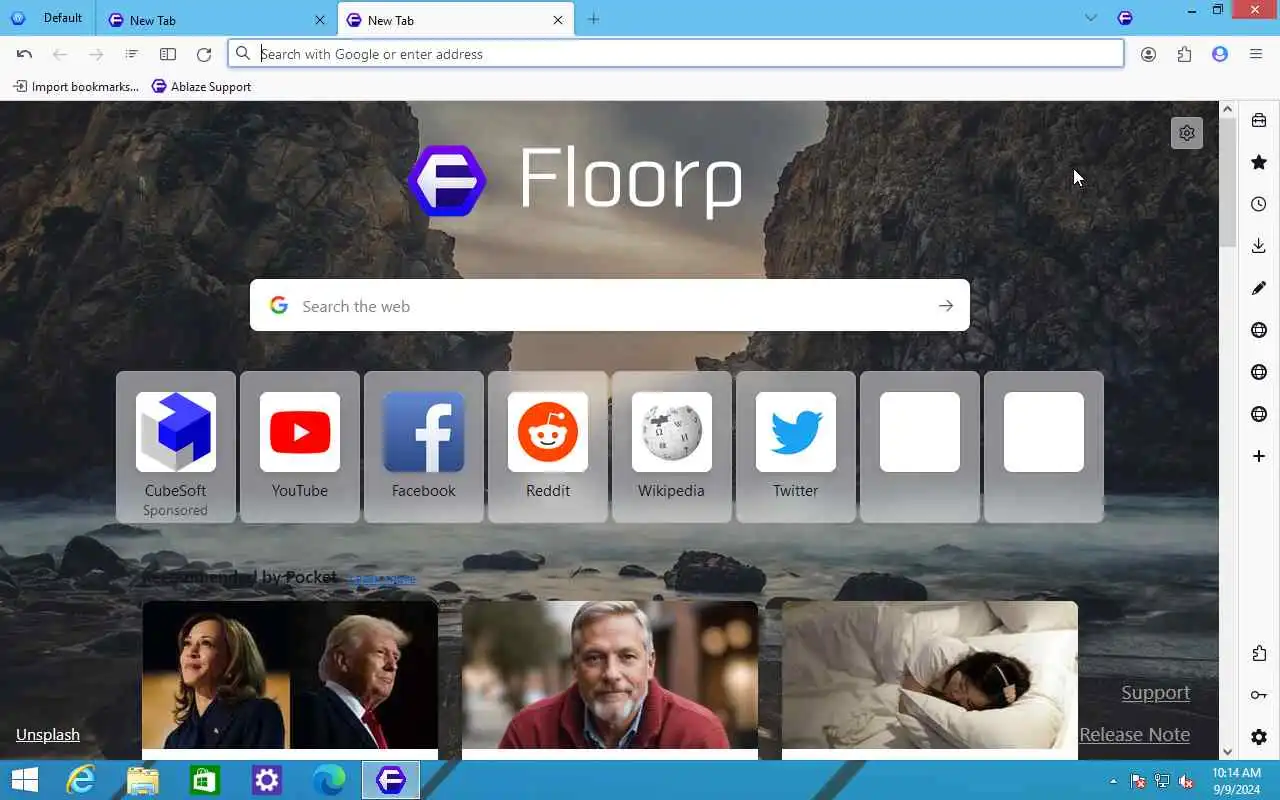This screenshot has width=1280, height=800.
Task: Open Notes pencil panel in sidebar
Action: pos(1259,288)
